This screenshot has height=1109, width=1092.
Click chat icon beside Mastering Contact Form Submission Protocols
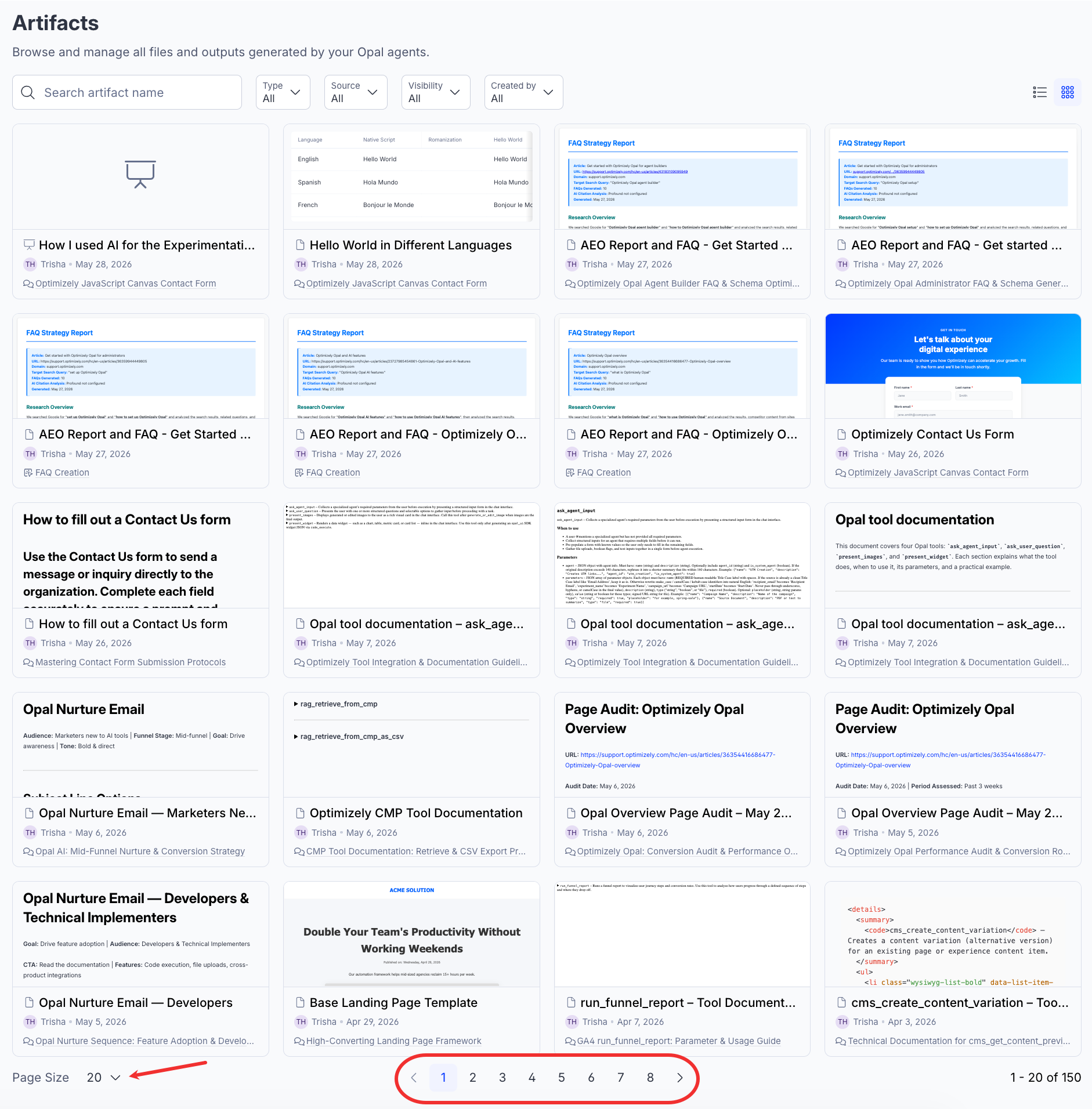coord(28,662)
